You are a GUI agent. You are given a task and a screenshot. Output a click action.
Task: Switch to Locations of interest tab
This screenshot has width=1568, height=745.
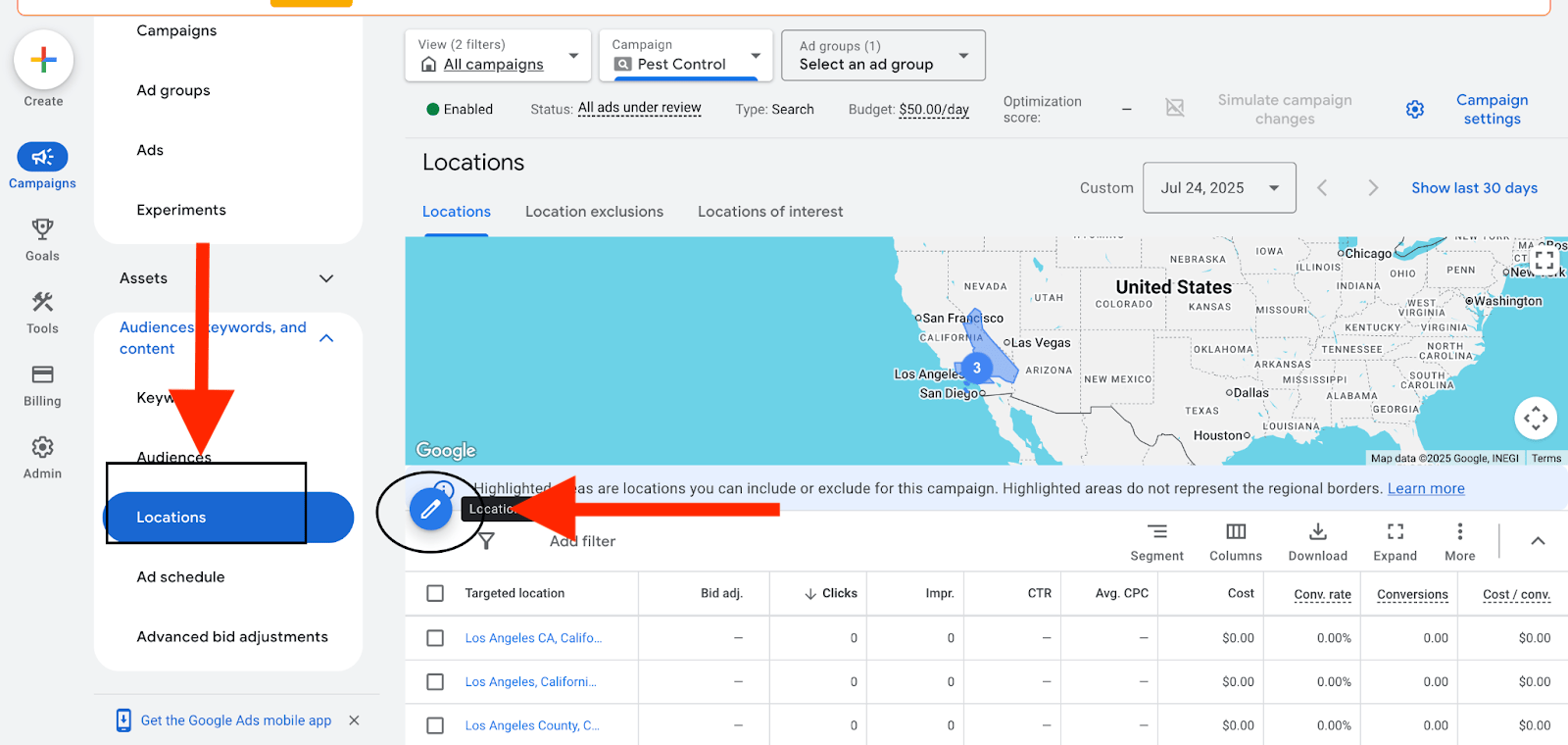point(770,212)
